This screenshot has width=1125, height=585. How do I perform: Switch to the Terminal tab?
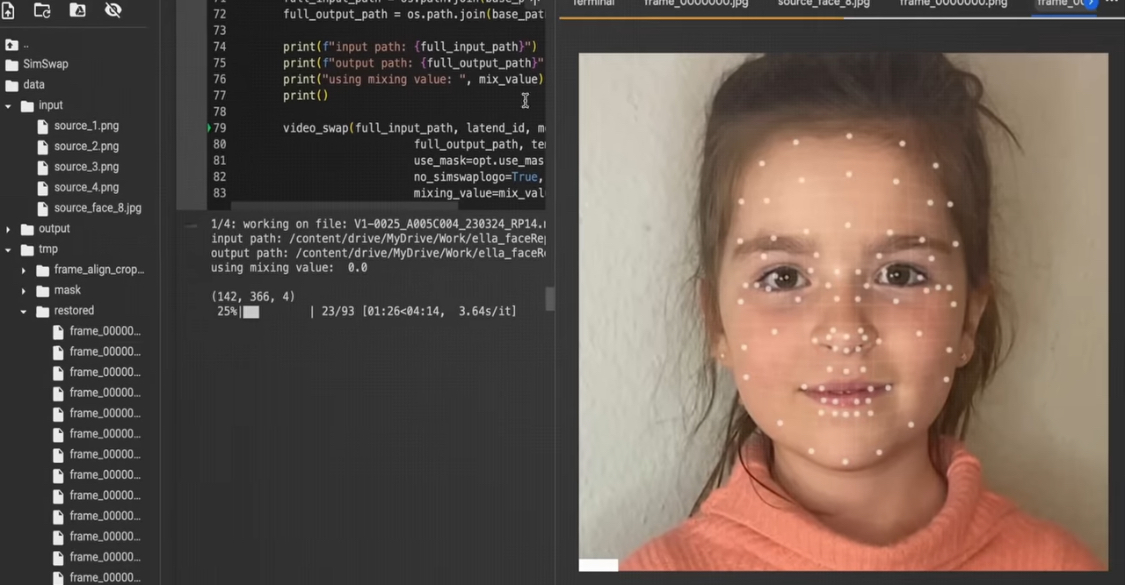click(x=594, y=4)
